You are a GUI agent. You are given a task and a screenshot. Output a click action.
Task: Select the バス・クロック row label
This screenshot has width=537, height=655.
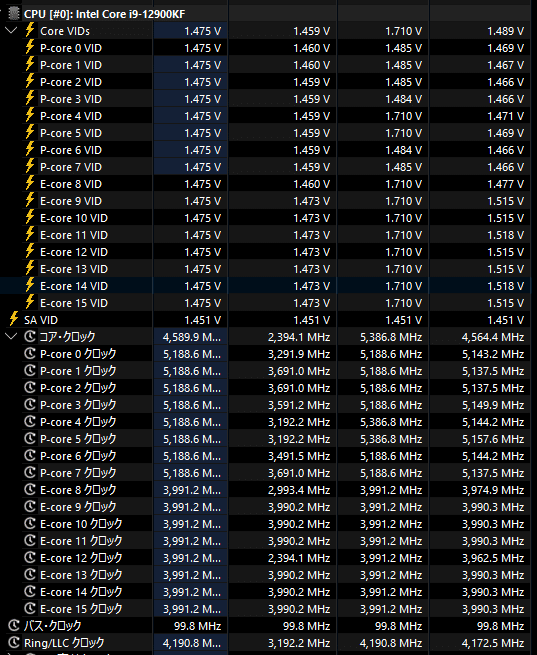click(x=53, y=626)
